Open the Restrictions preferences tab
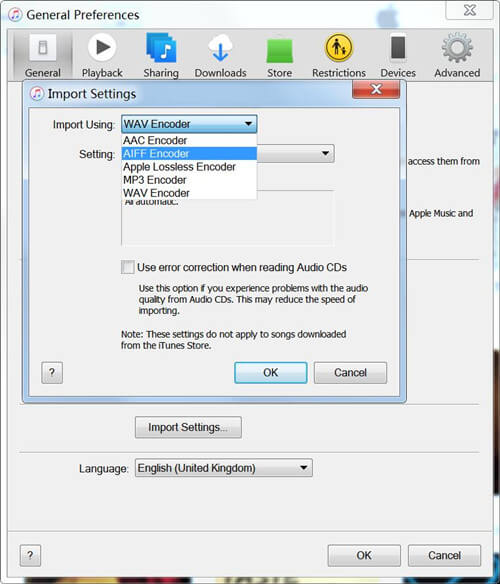The height and width of the screenshot is (584, 500). [x=339, y=56]
